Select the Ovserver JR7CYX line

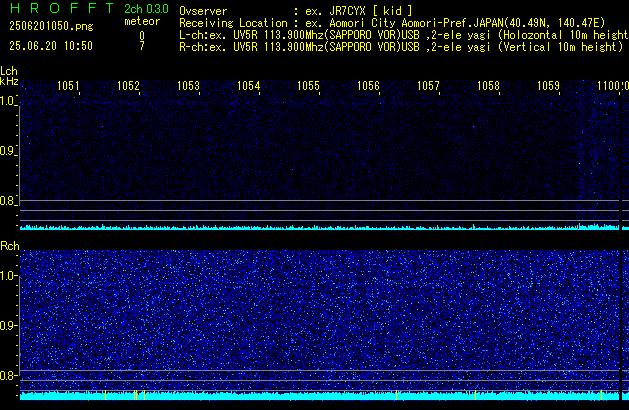pos(296,11)
